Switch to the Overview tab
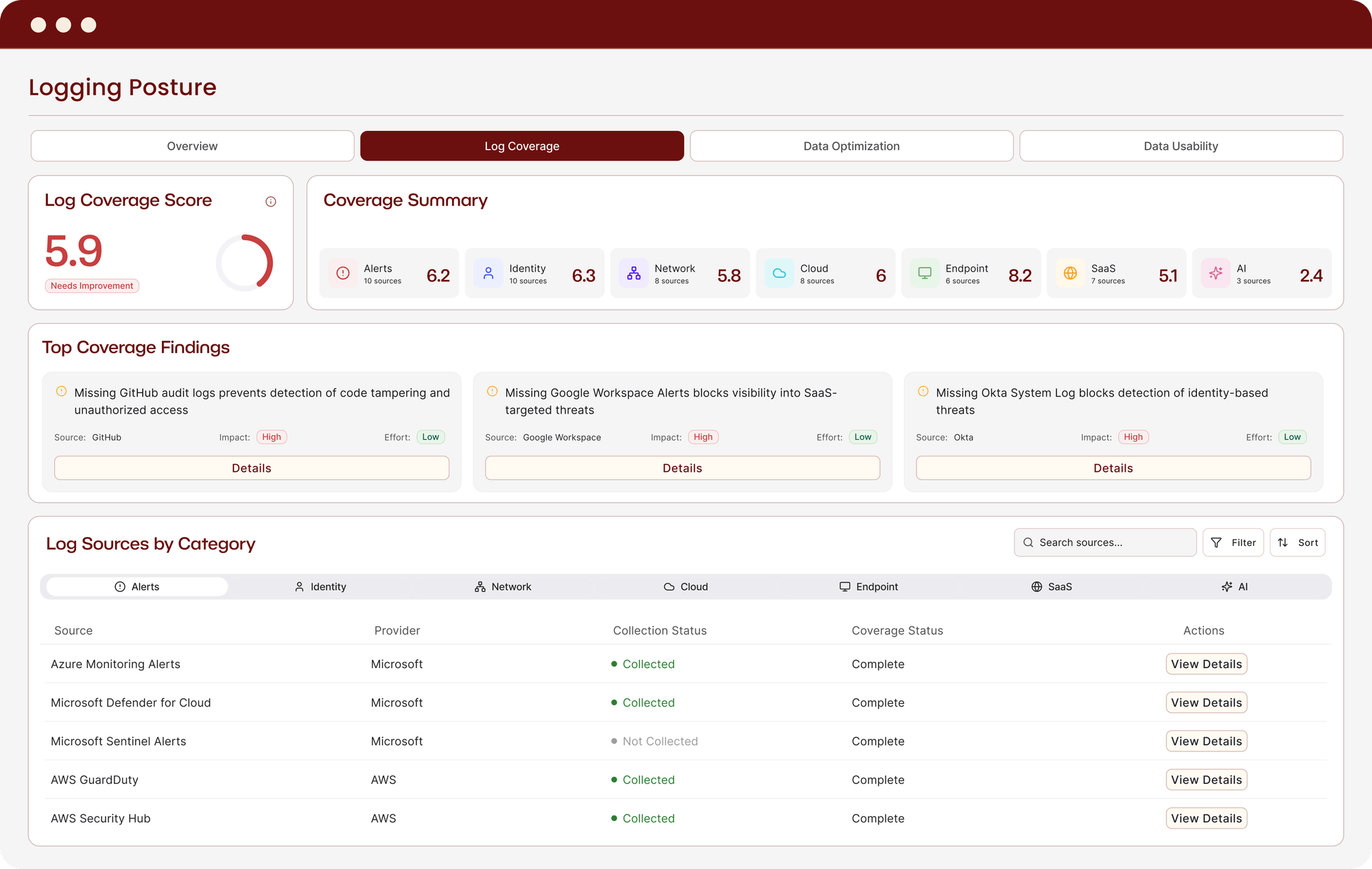 coord(192,146)
